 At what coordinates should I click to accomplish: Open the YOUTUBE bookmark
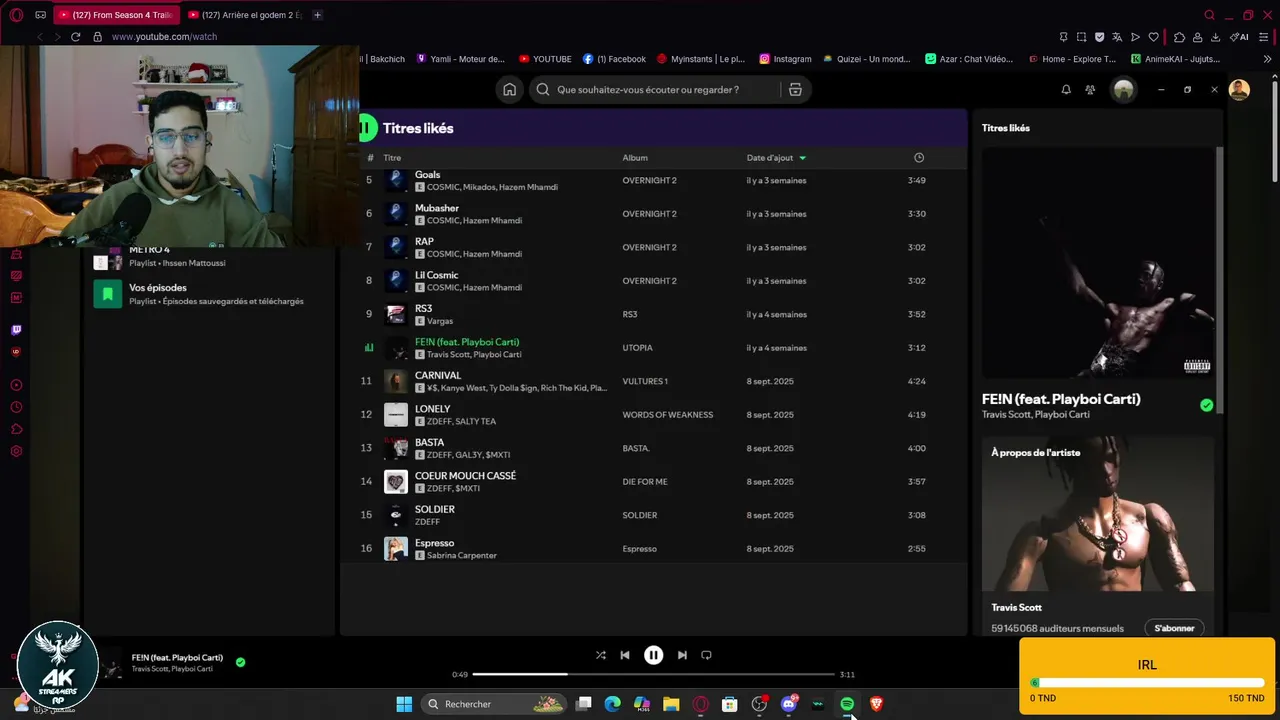point(545,59)
